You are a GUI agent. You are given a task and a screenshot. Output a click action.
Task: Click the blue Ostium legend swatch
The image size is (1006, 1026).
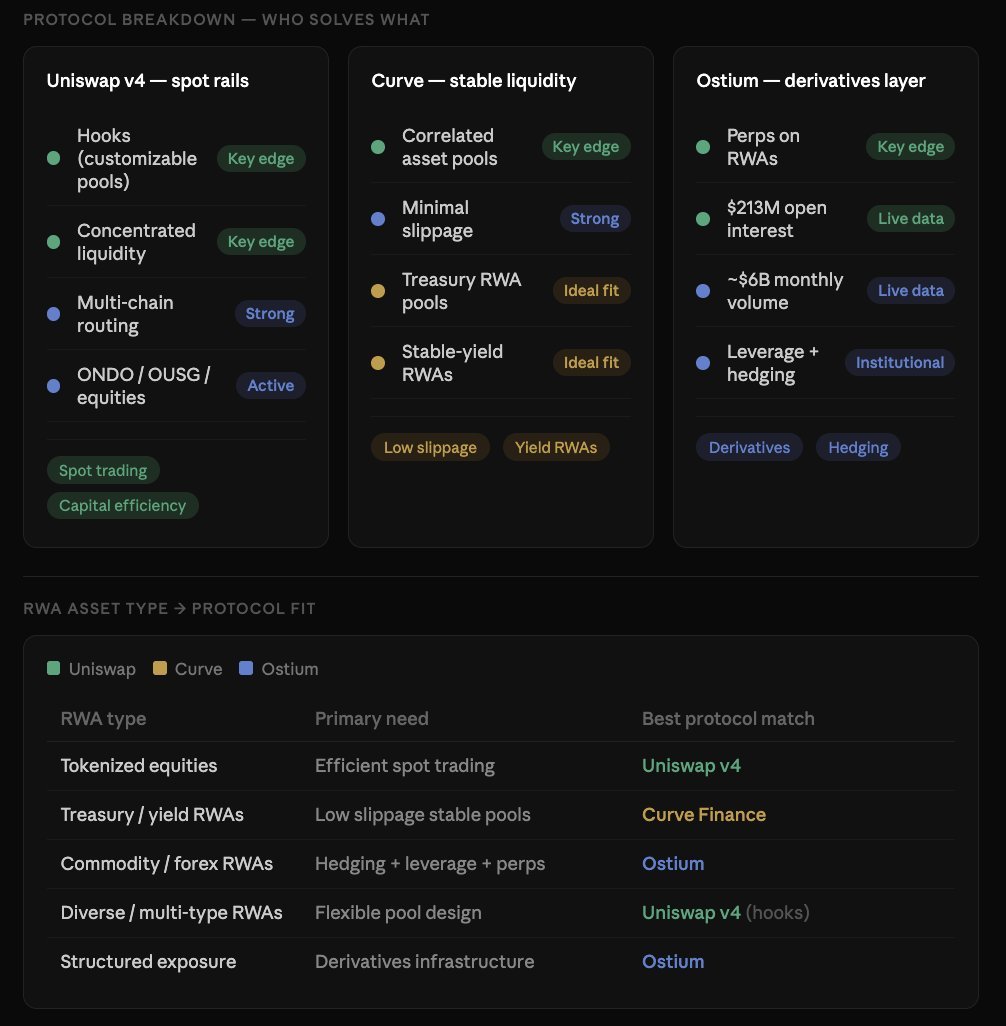(246, 669)
